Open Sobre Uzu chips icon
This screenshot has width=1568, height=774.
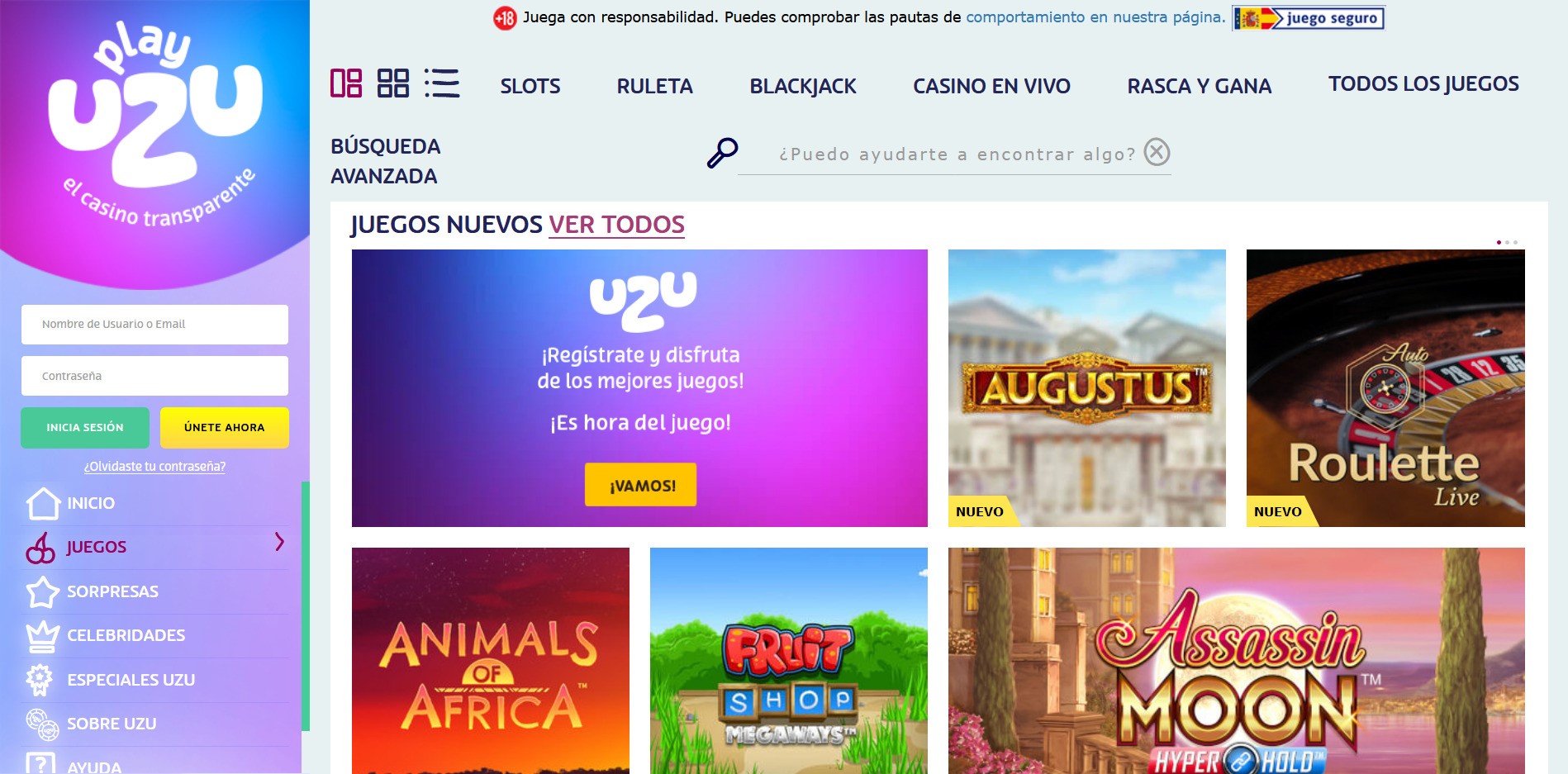tap(42, 724)
